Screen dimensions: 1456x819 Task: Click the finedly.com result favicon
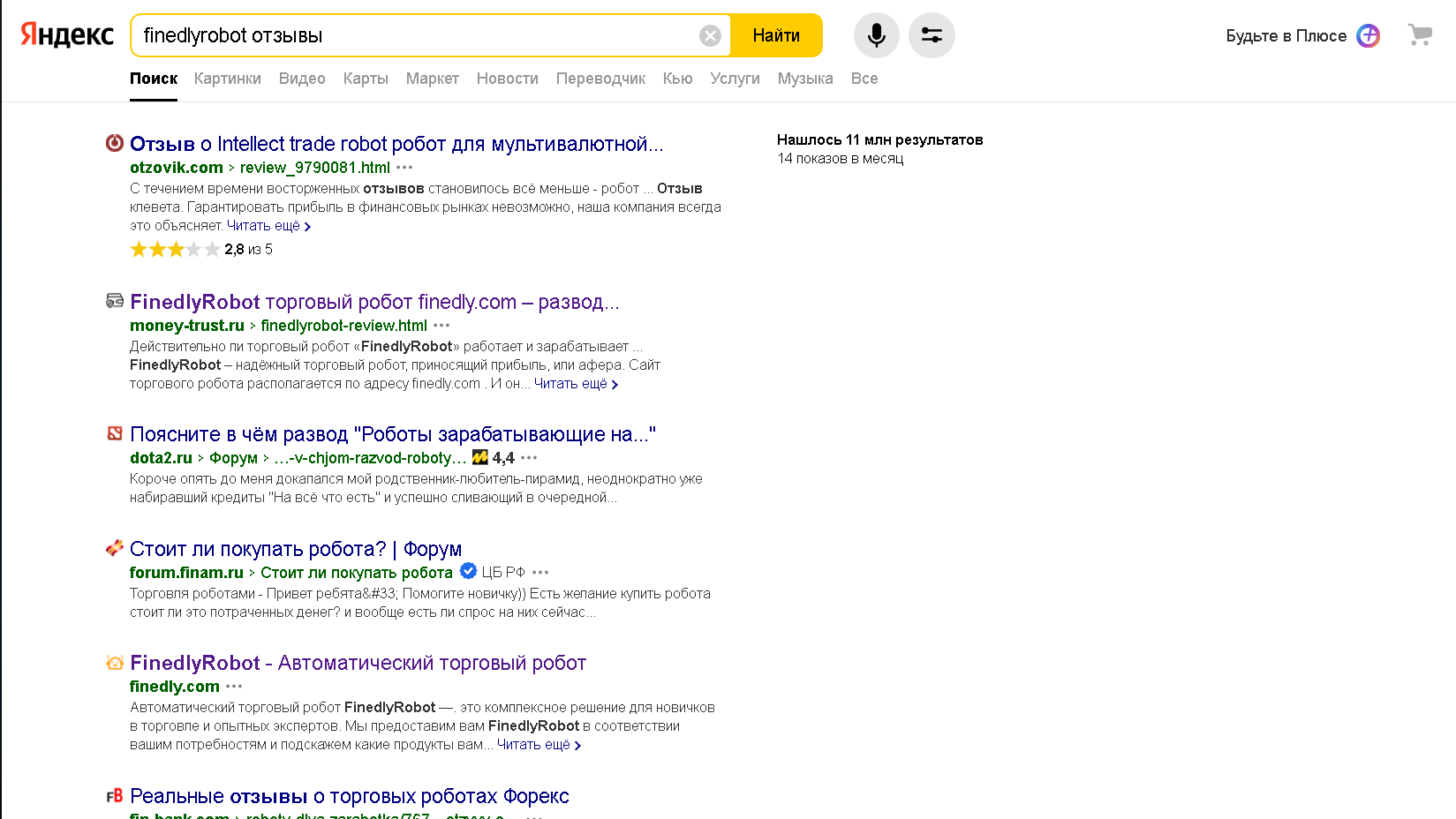click(x=115, y=662)
